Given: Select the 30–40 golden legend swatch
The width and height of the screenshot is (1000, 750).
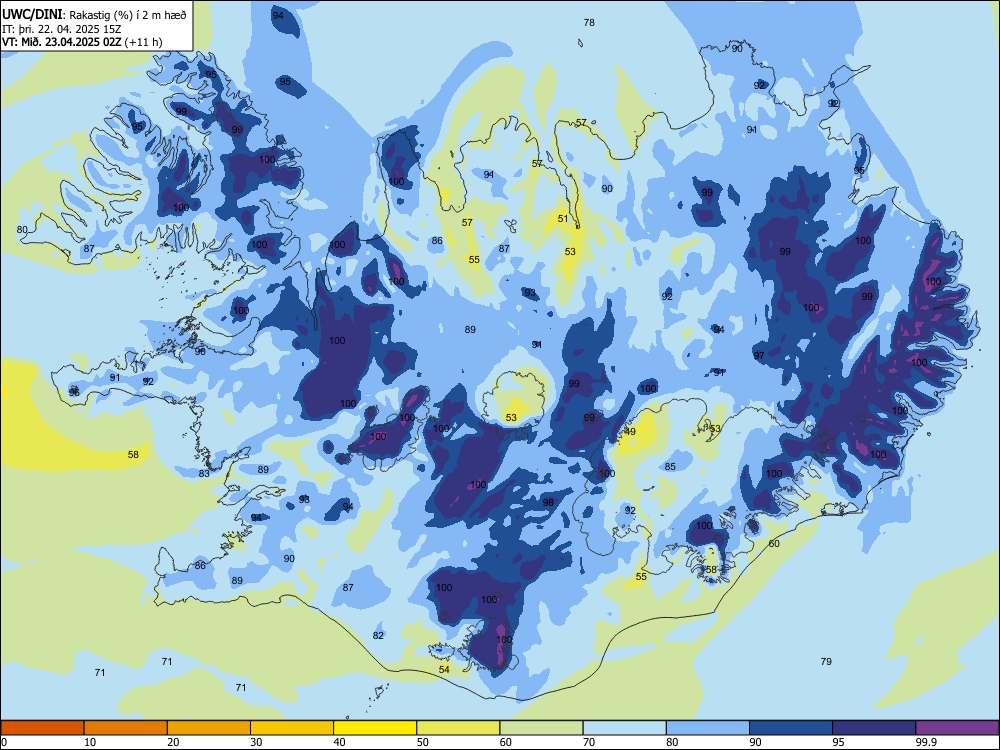Looking at the screenshot, I should (292, 728).
